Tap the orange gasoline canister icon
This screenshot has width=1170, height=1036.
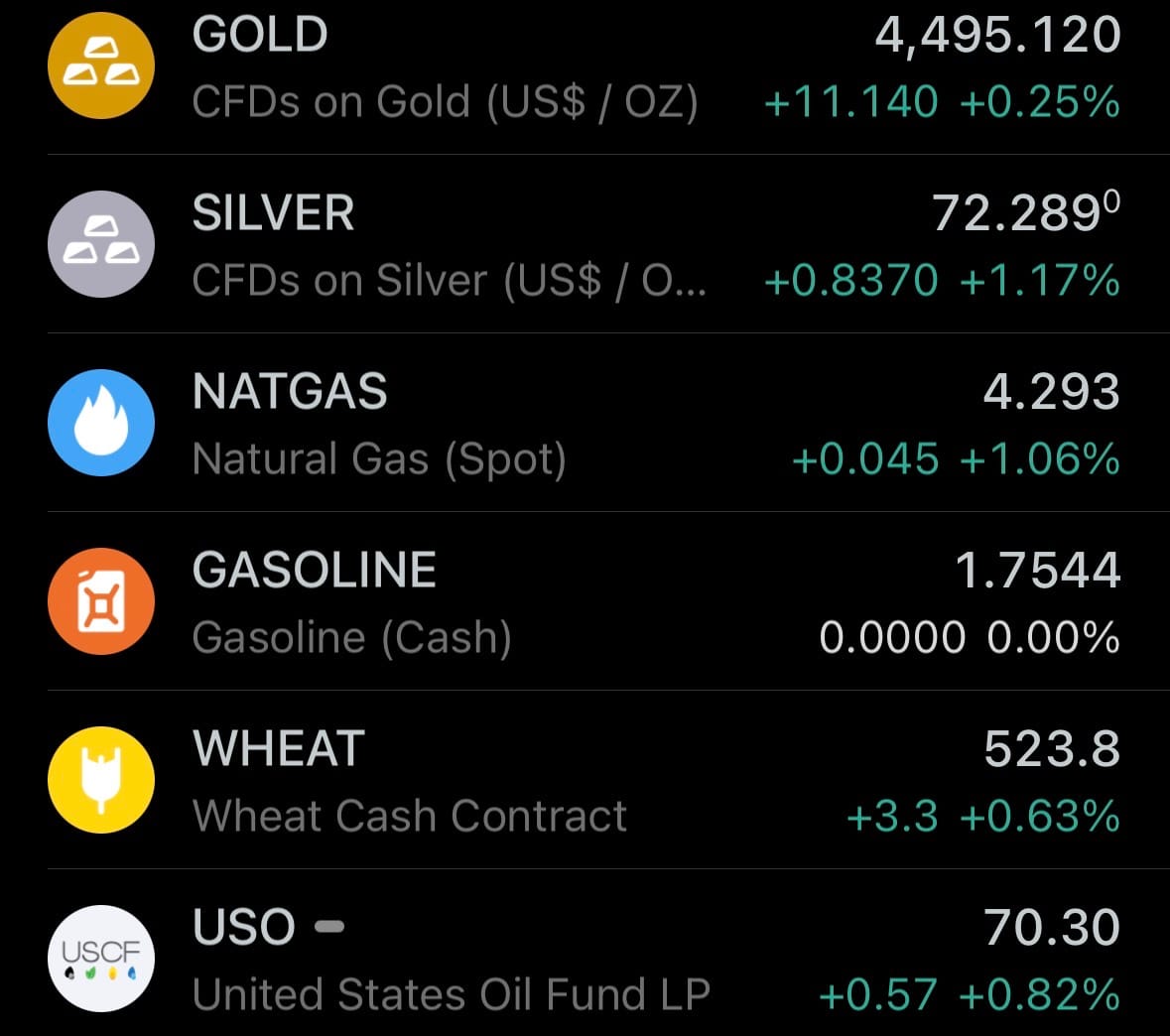[101, 601]
